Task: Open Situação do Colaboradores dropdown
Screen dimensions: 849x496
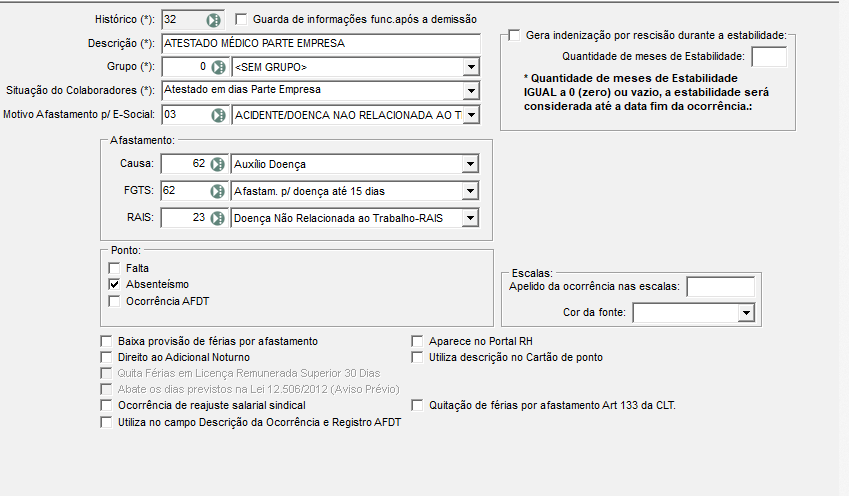Action: coord(471,90)
